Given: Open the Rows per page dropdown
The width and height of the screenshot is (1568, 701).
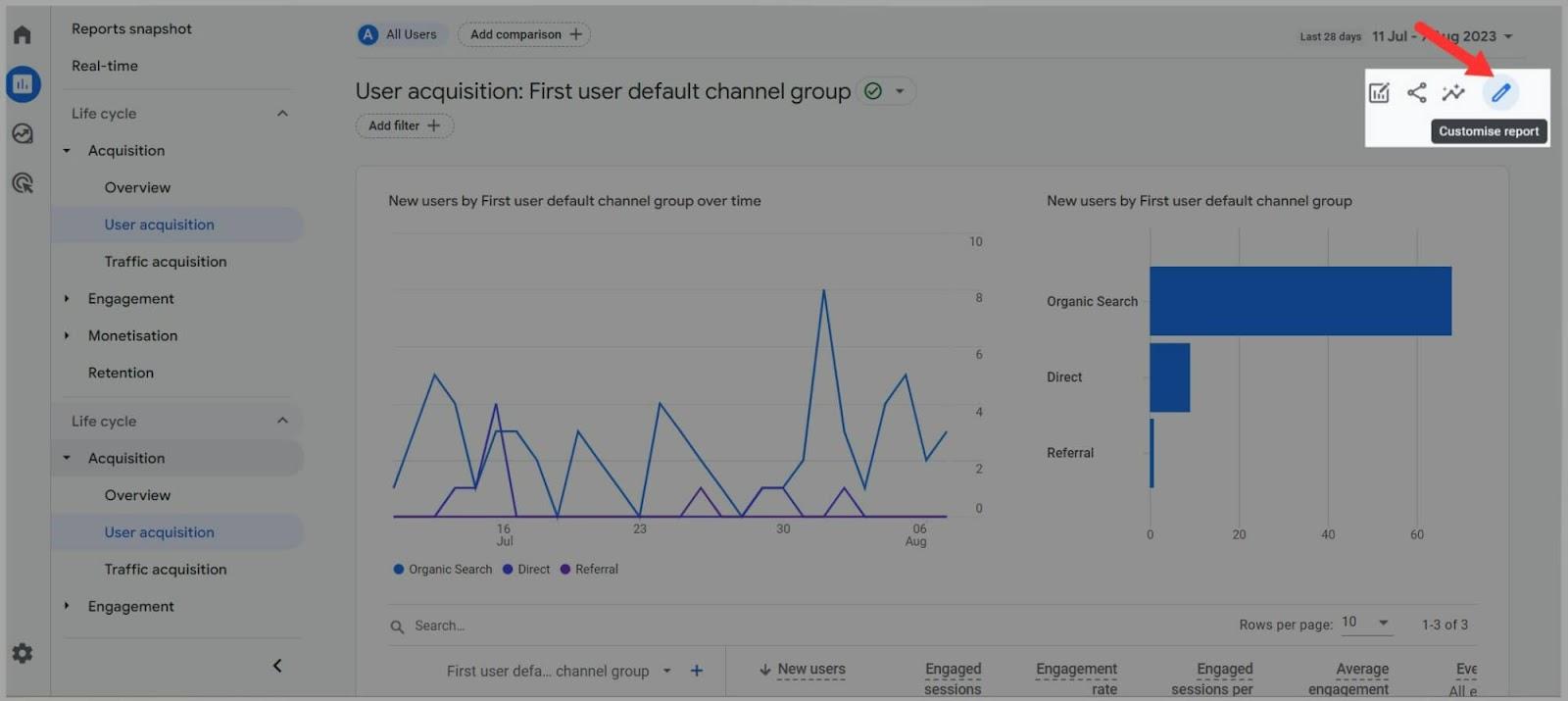Looking at the screenshot, I should 1366,623.
